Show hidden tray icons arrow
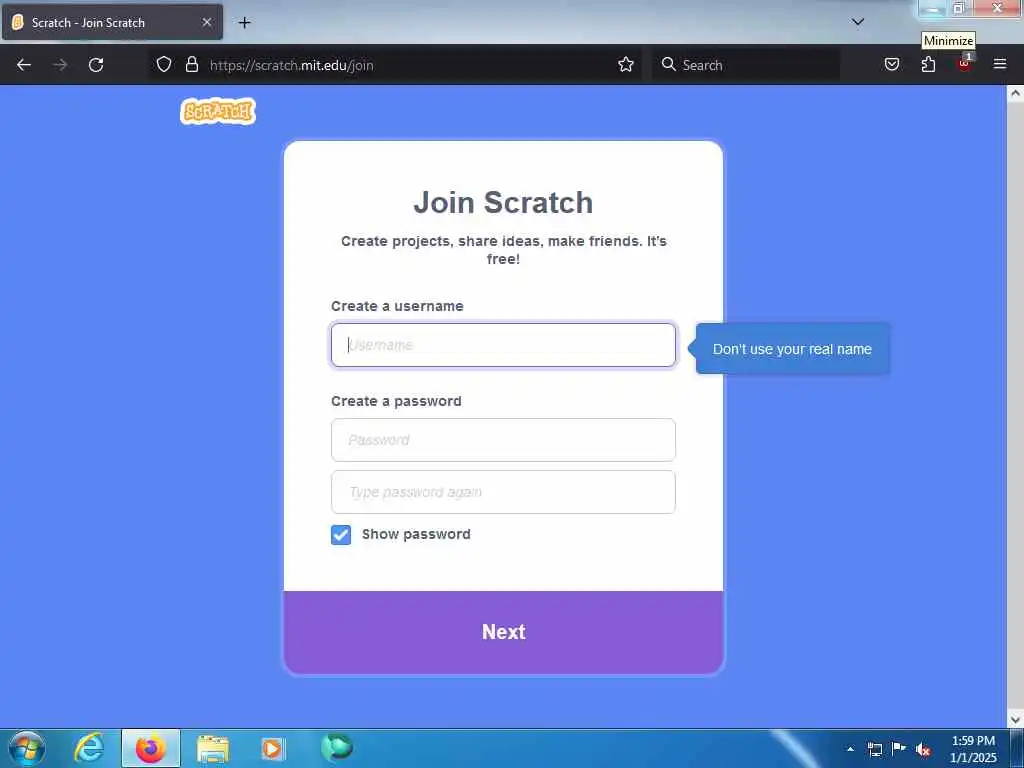 click(x=850, y=748)
